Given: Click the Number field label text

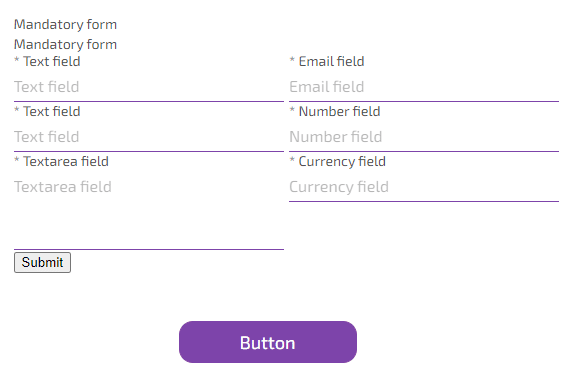Looking at the screenshot, I should point(339,111).
